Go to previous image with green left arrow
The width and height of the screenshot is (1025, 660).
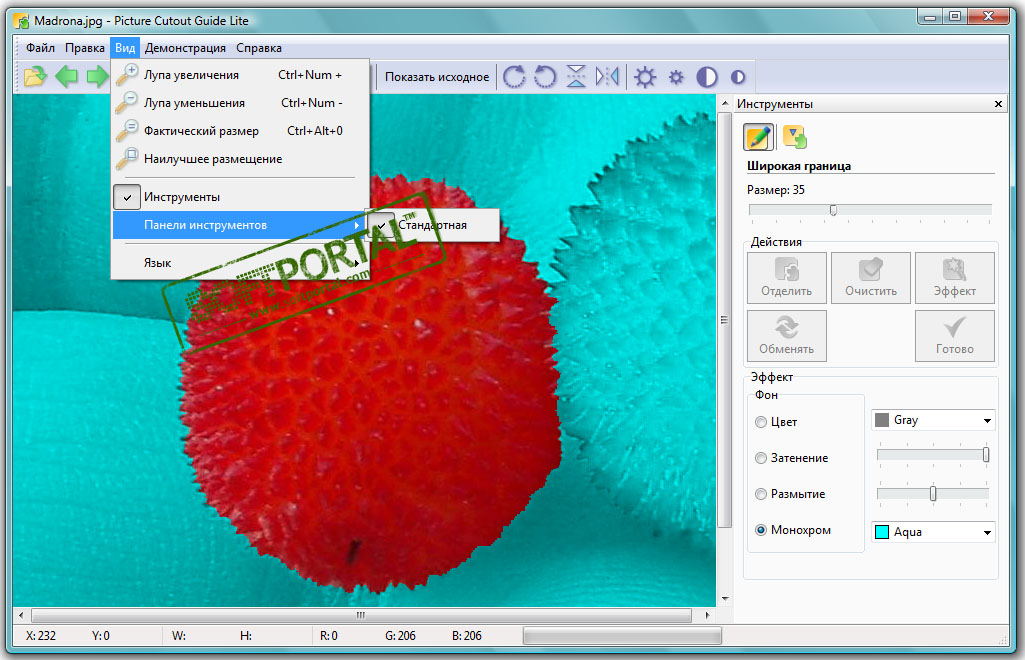pyautogui.click(x=66, y=77)
